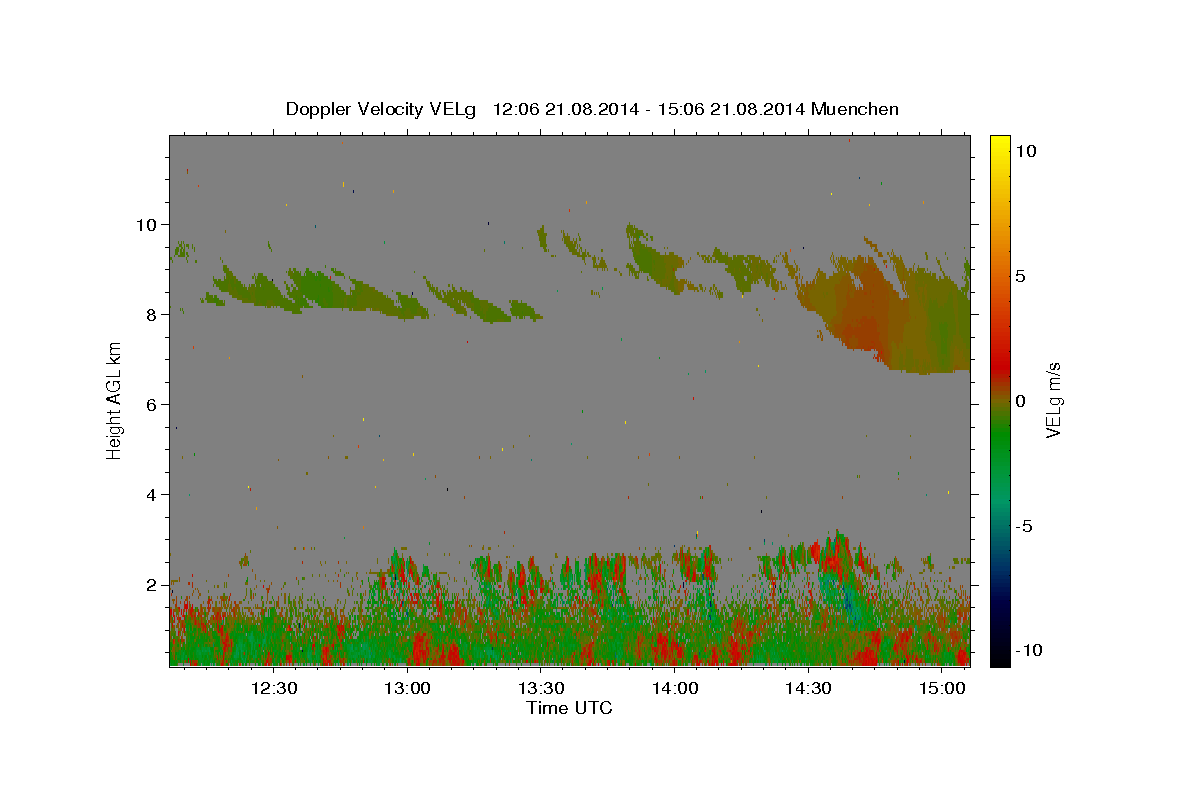
Task: Click the "VELg m/s" colorbar label
Action: 1053,400
